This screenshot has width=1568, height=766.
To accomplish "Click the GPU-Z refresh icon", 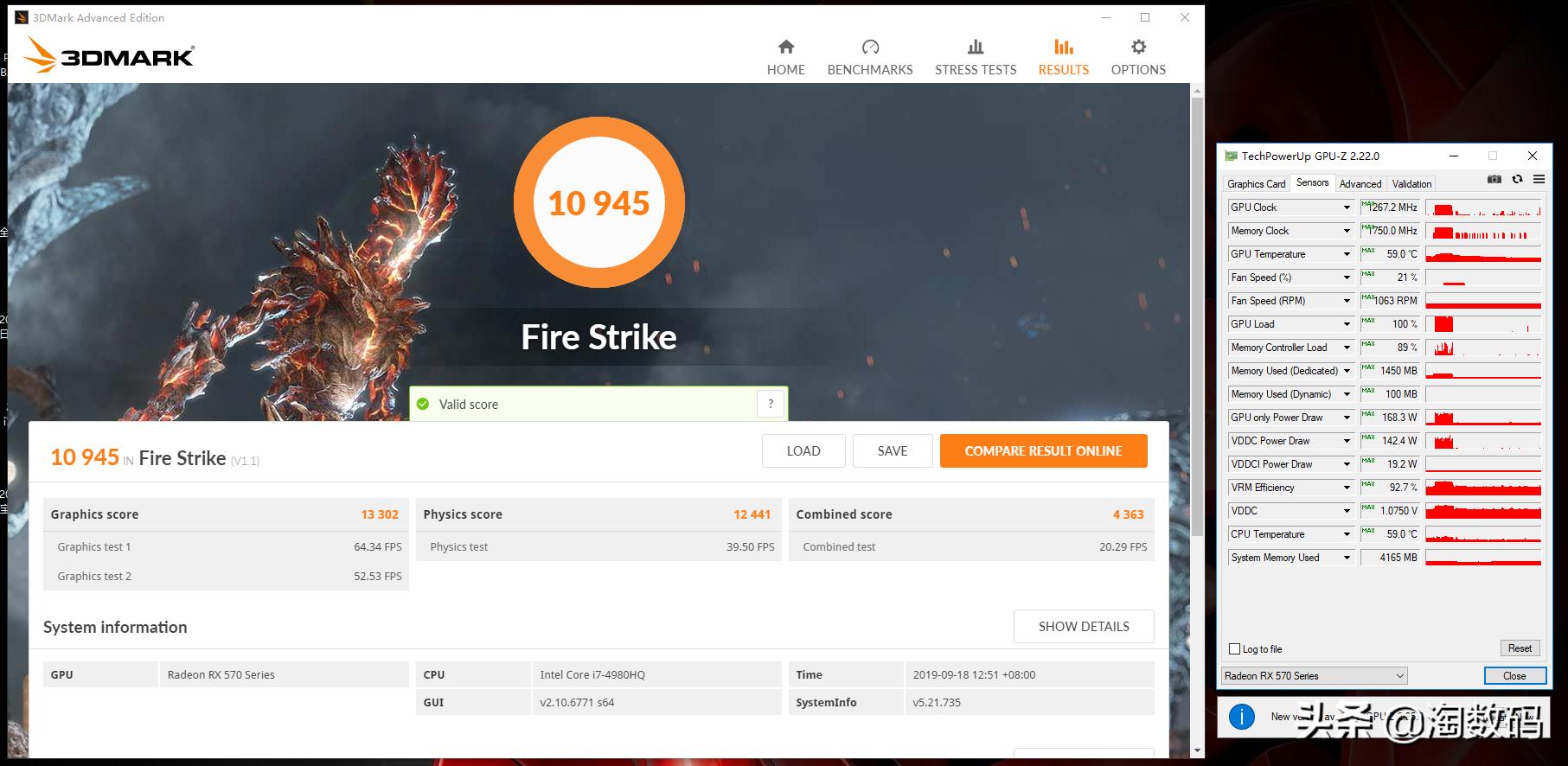I will [x=1517, y=180].
